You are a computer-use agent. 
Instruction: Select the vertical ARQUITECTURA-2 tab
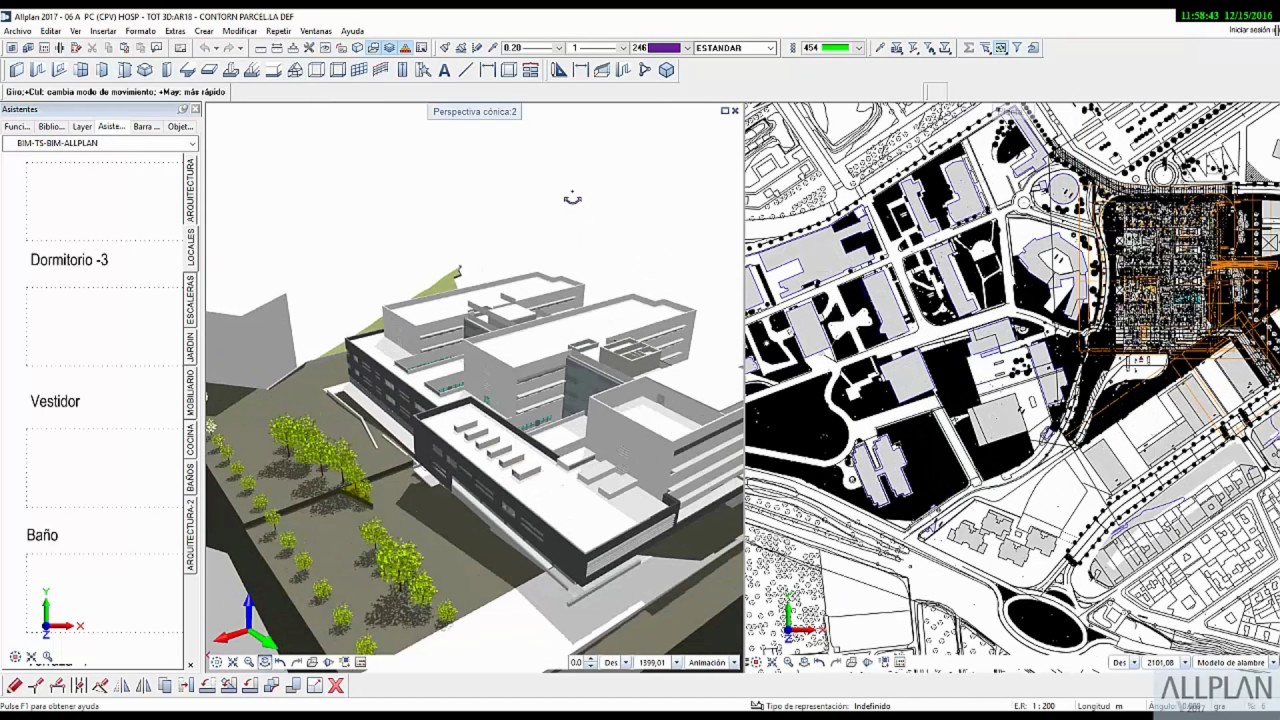coord(190,535)
